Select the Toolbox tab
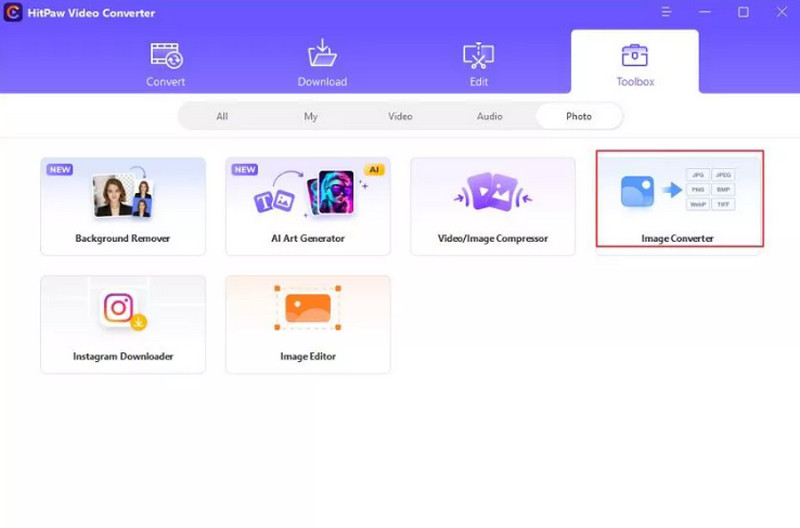 635,64
